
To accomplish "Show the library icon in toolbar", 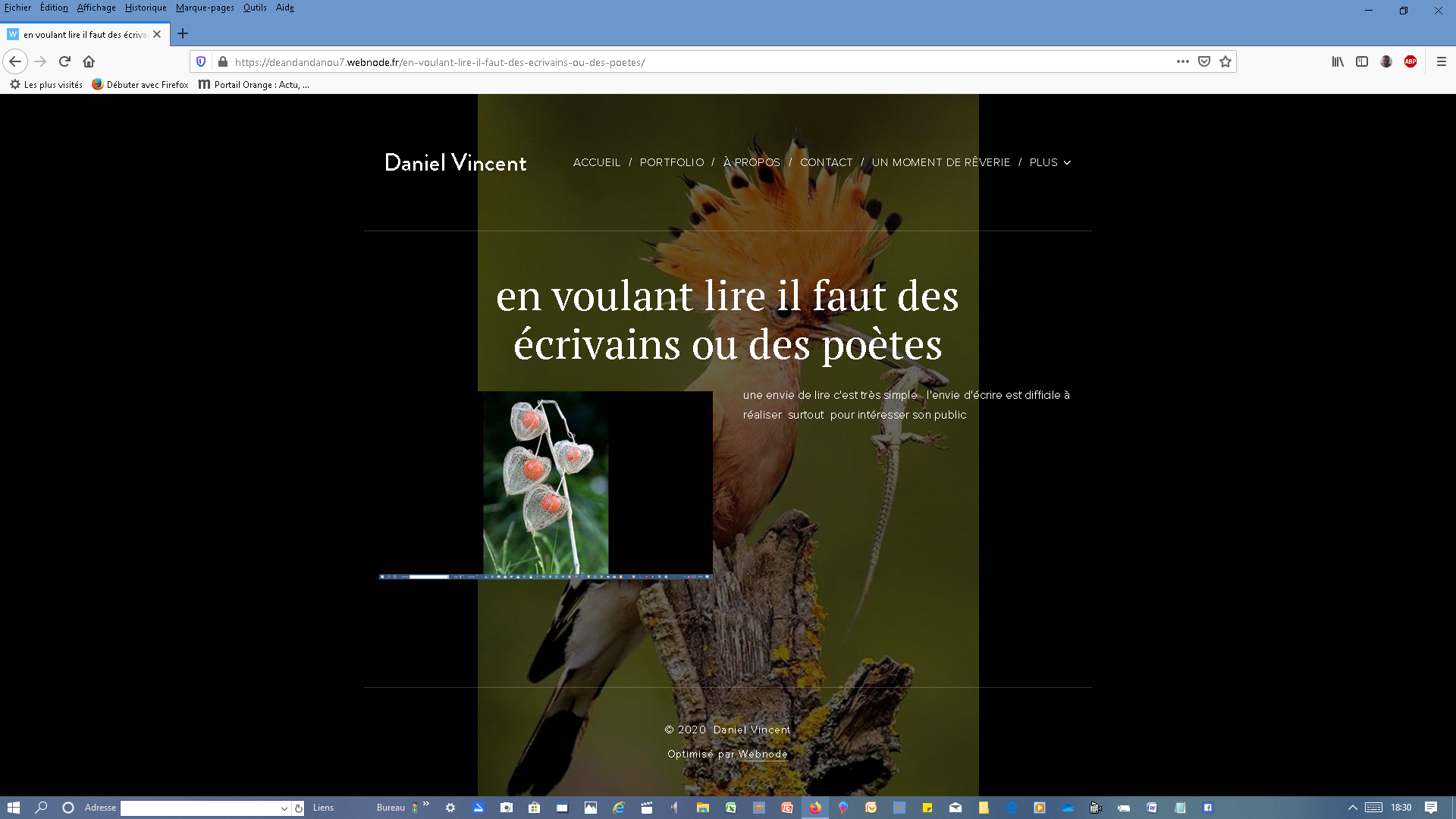I will (x=1338, y=61).
